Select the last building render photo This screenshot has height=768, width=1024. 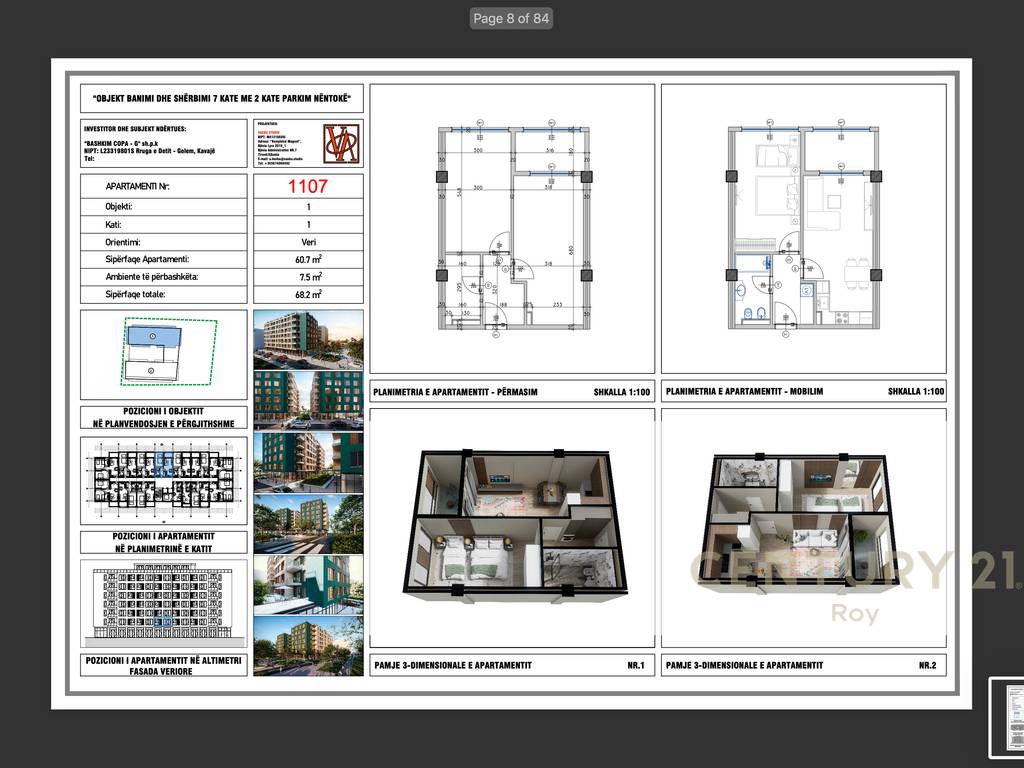click(308, 646)
